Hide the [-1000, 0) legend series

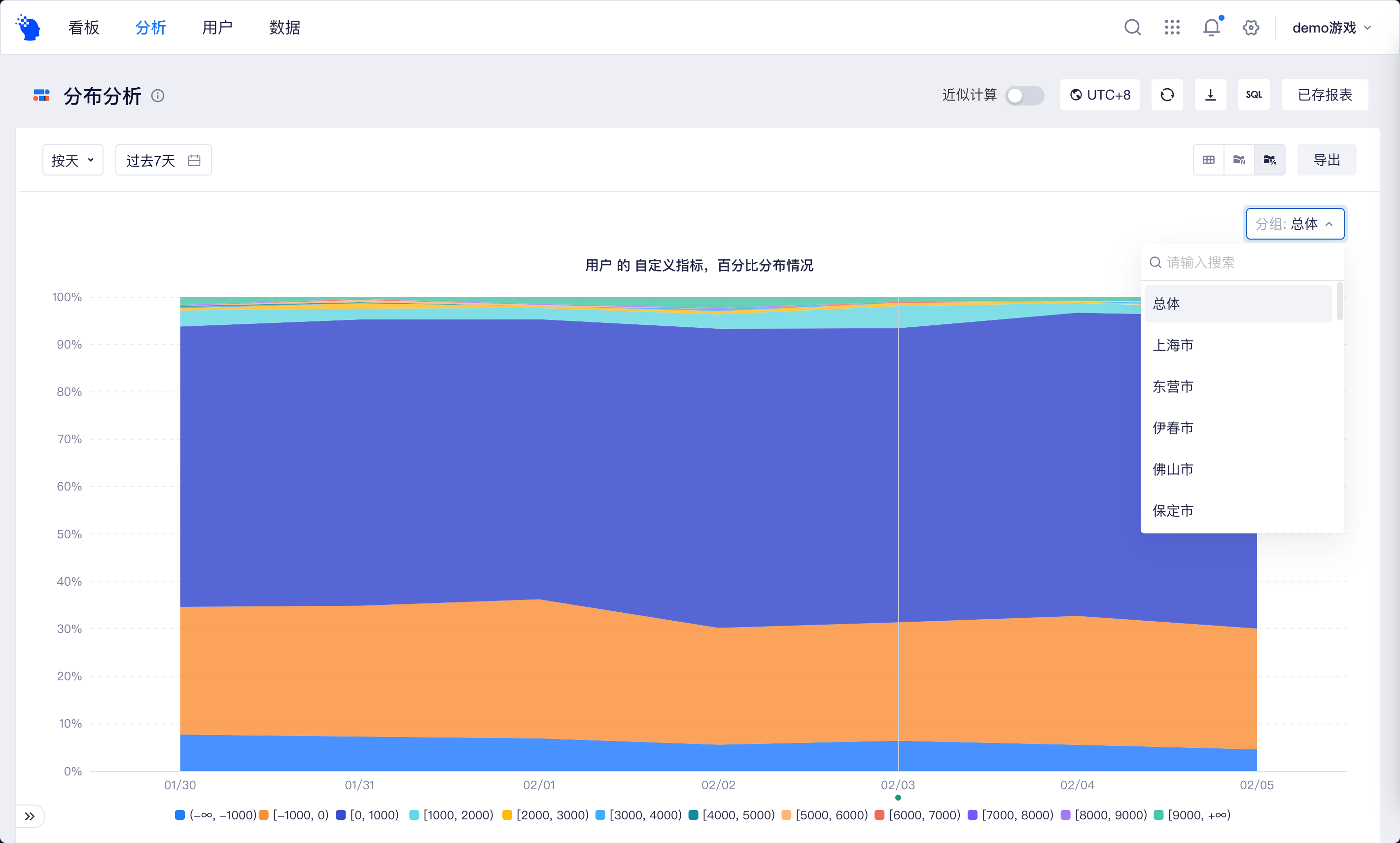tap(294, 815)
